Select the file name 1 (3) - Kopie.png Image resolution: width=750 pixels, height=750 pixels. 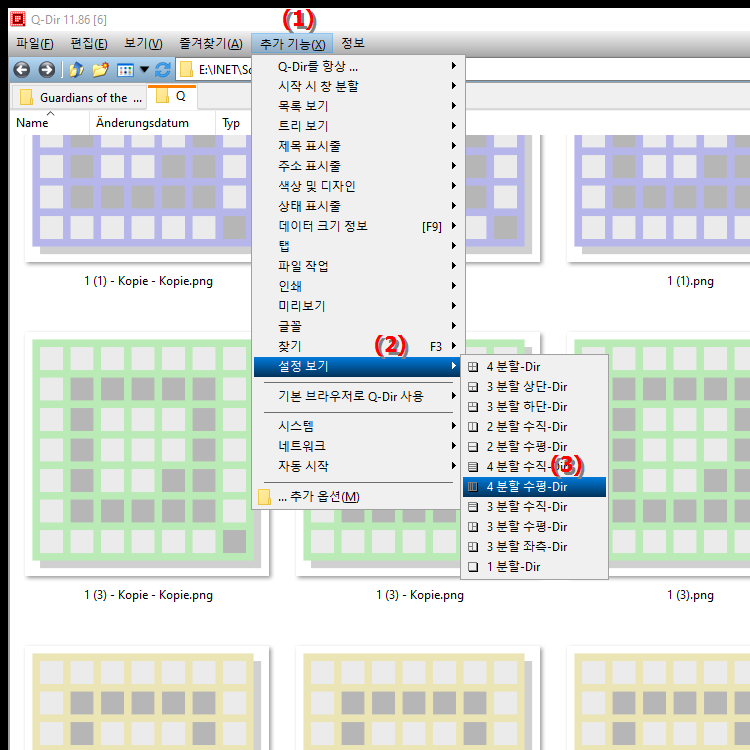[x=419, y=595]
